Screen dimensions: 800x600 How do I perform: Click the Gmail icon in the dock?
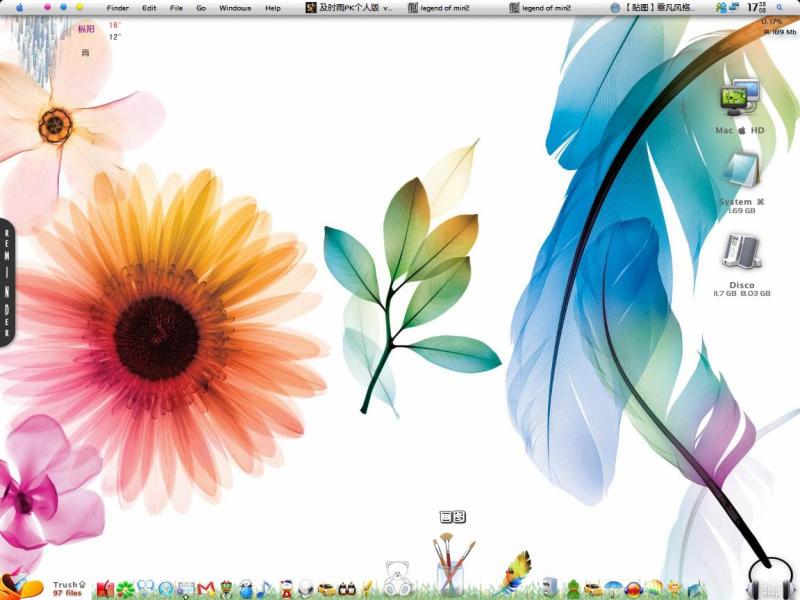pos(207,588)
